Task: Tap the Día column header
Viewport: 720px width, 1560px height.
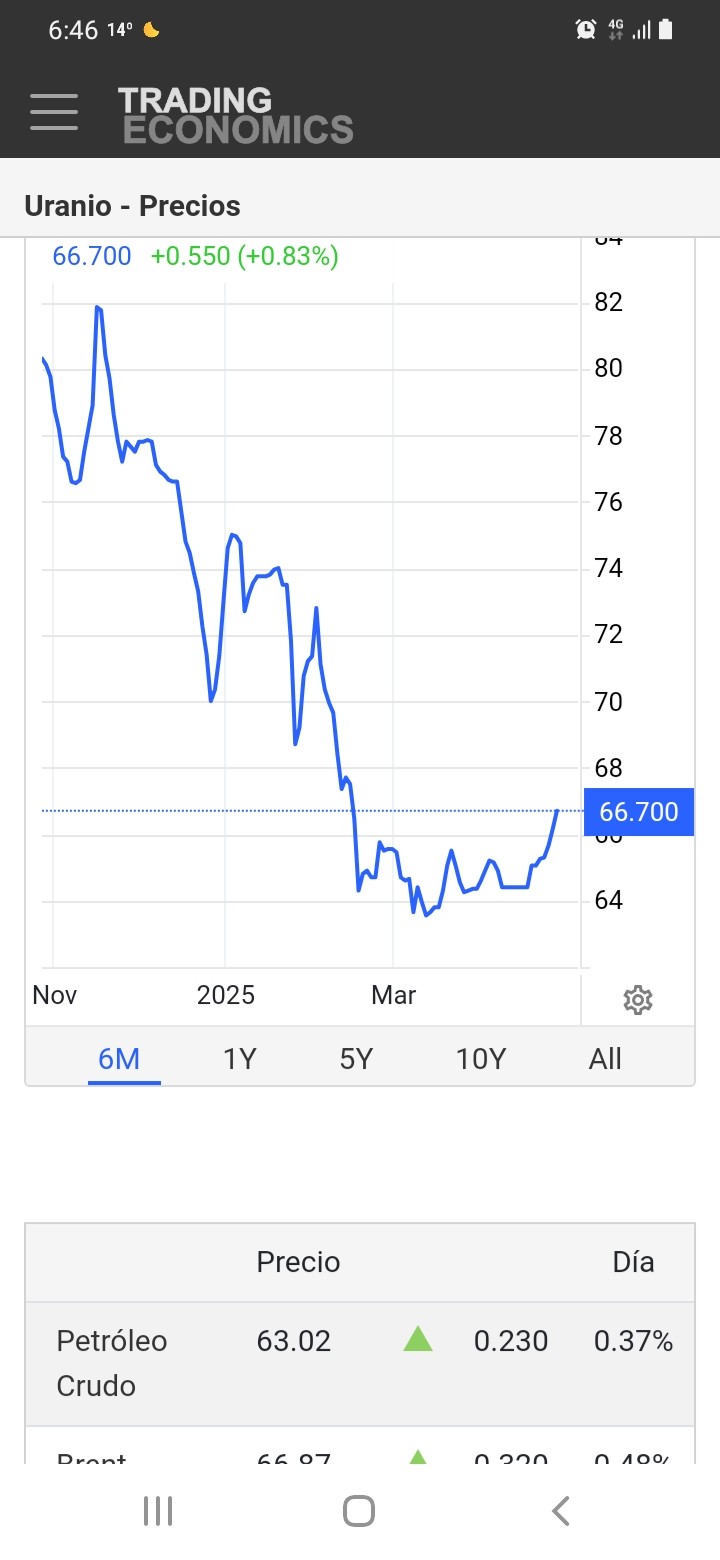Action: click(633, 1262)
